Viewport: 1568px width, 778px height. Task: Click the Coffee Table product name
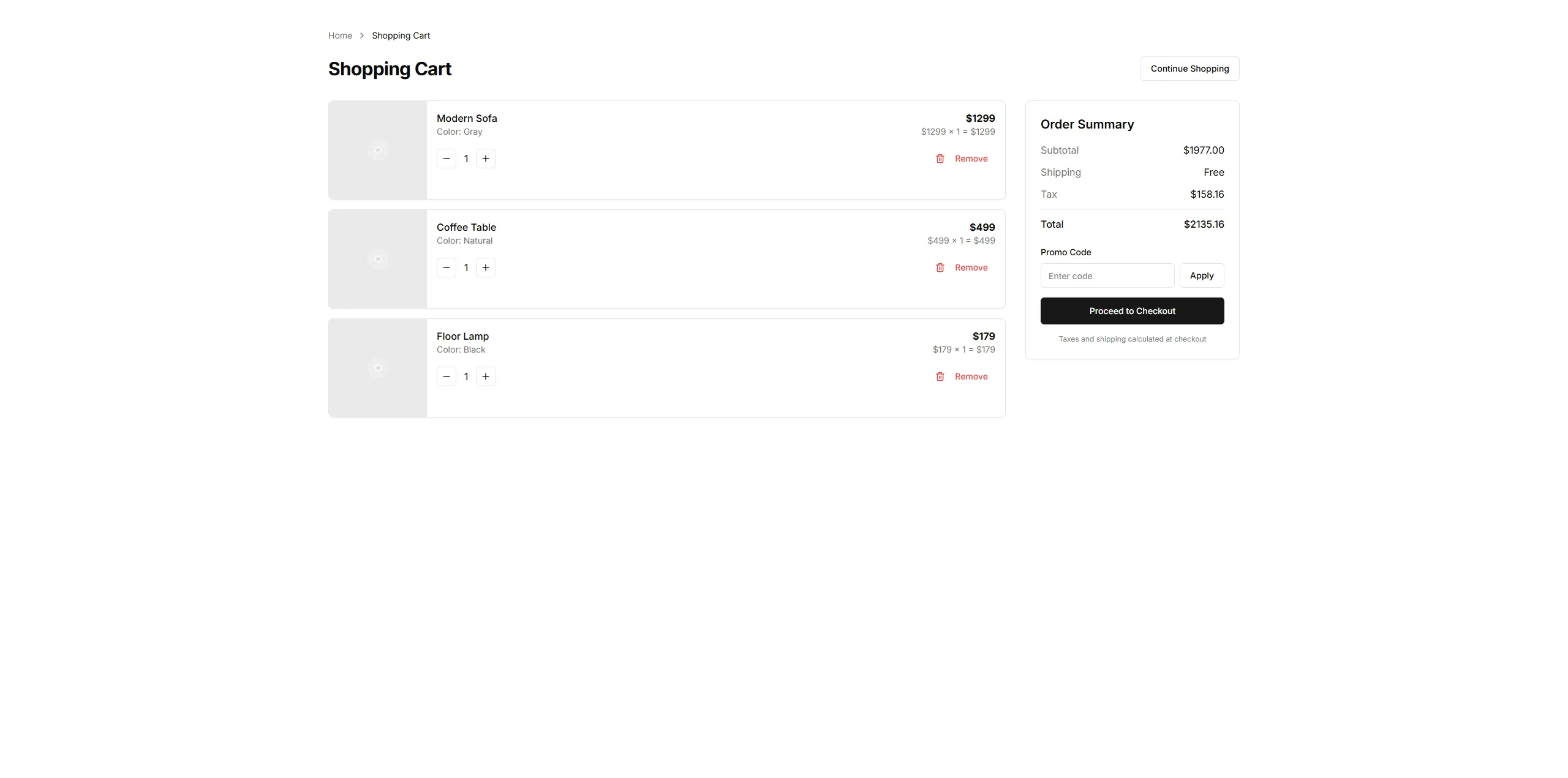[x=466, y=227]
